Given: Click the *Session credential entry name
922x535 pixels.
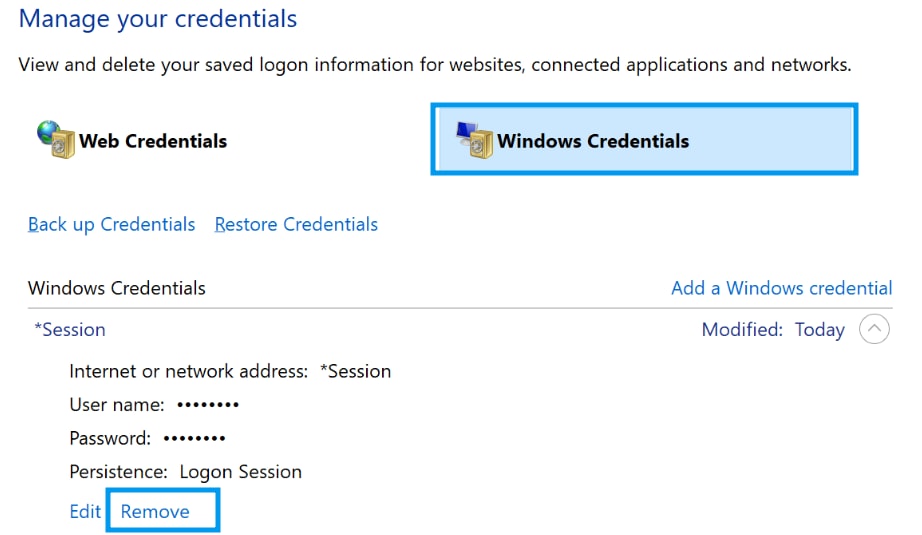Looking at the screenshot, I should 69,329.
